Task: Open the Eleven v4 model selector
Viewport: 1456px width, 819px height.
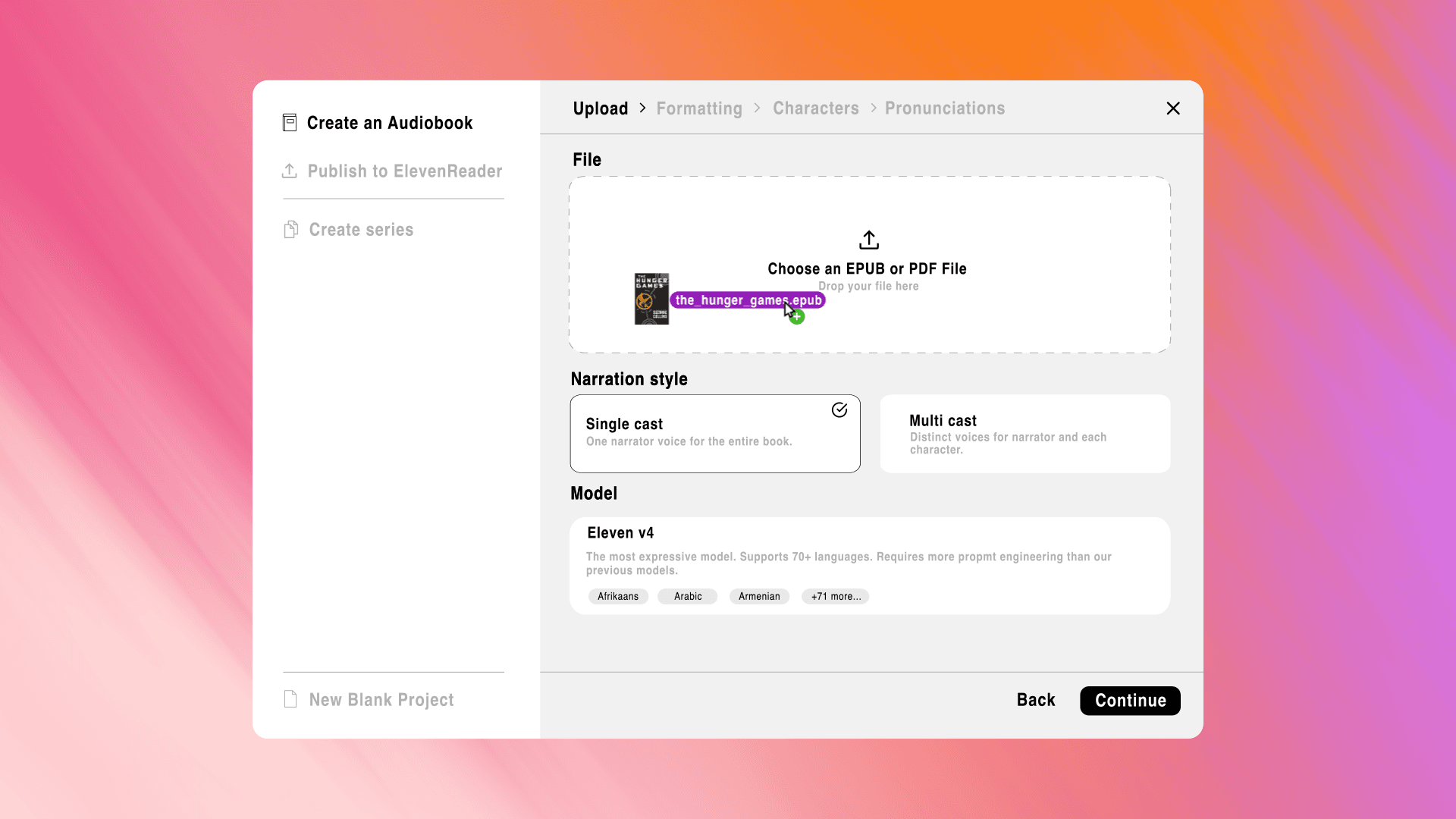Action: pos(870,566)
